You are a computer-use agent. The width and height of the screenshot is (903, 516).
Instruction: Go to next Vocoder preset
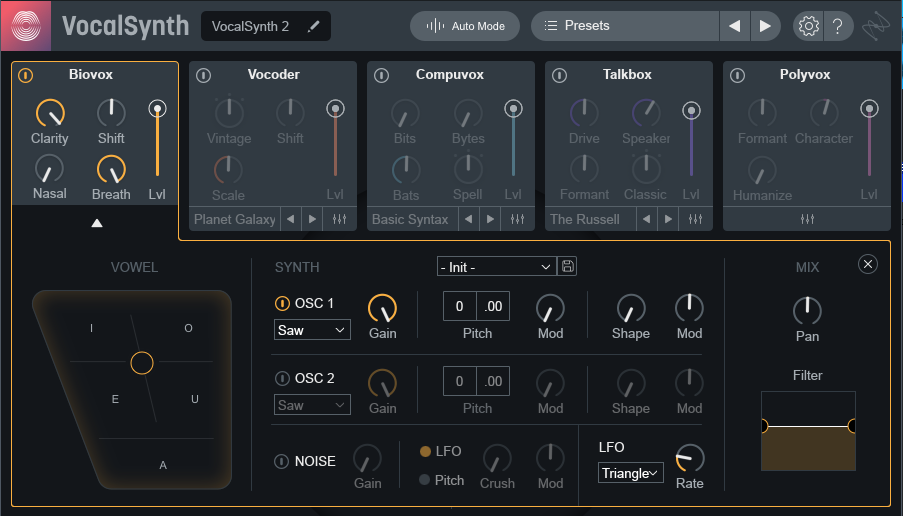pyautogui.click(x=312, y=219)
